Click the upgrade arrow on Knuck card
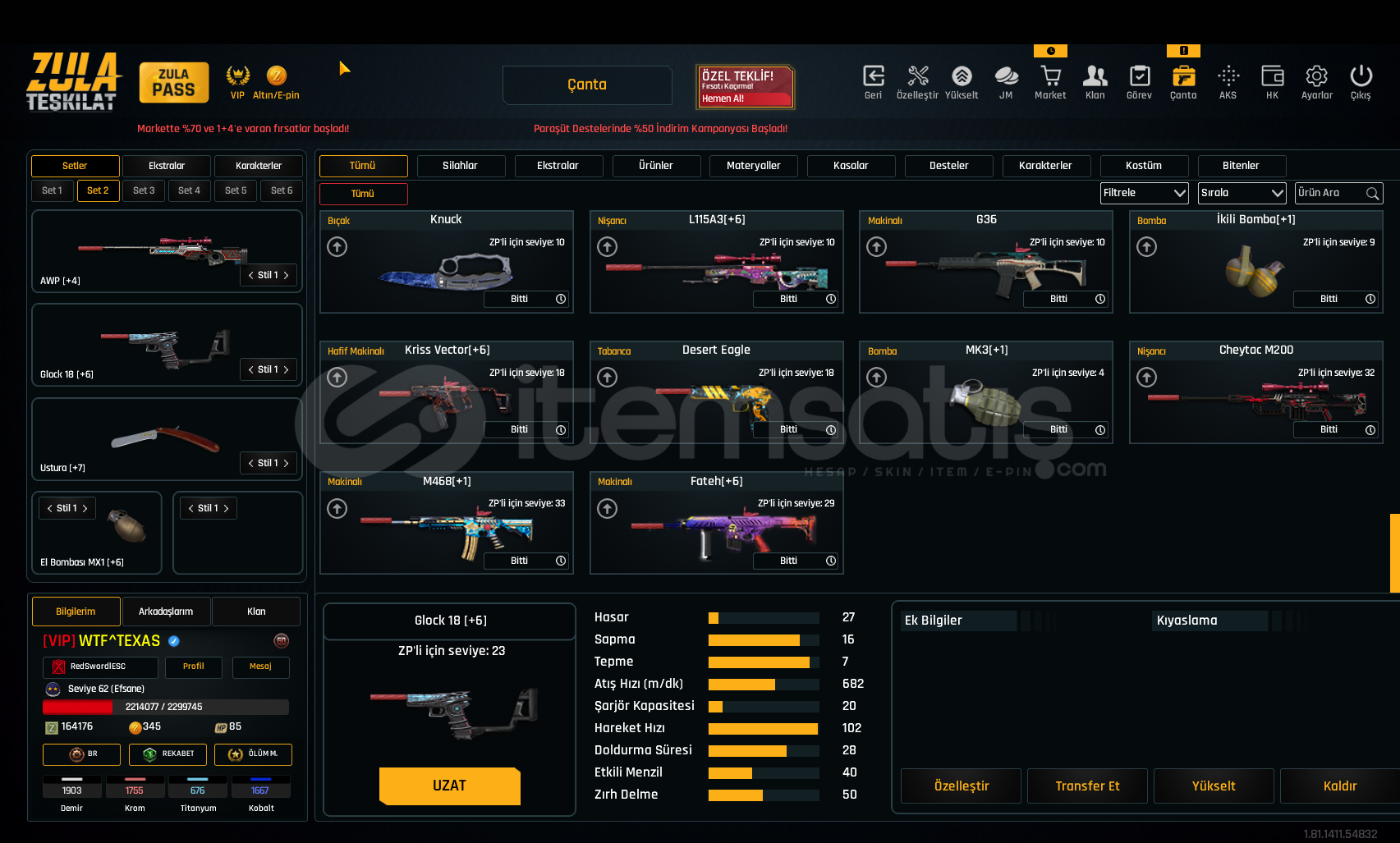1400x843 pixels. pyautogui.click(x=337, y=246)
